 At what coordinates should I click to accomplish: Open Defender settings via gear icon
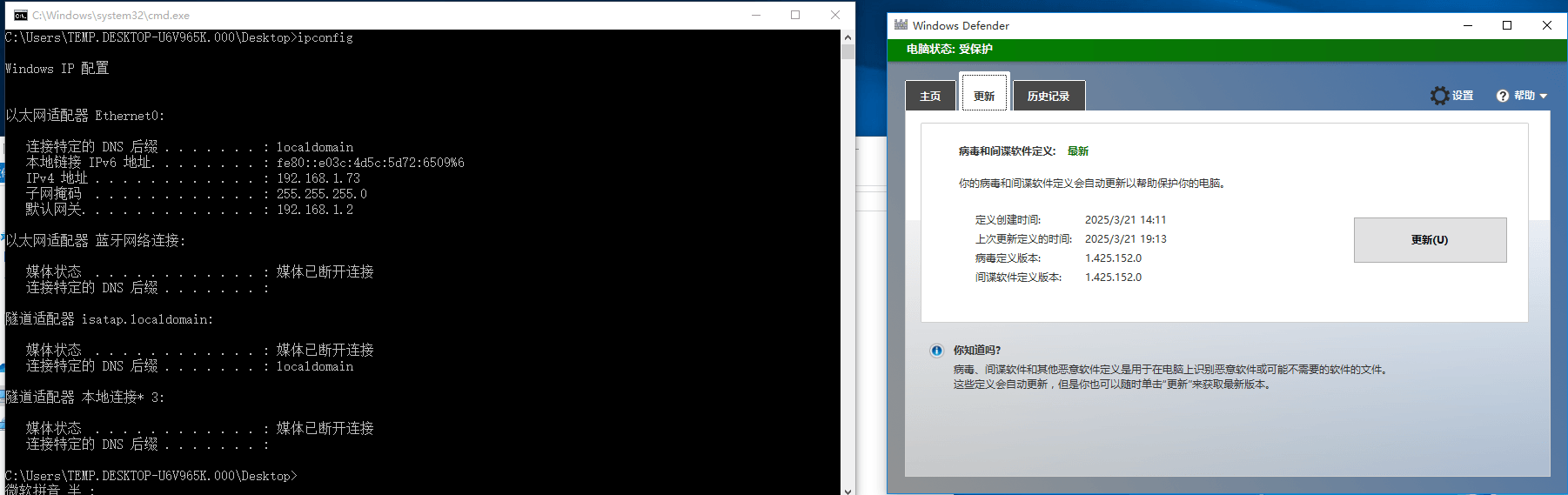[1440, 96]
